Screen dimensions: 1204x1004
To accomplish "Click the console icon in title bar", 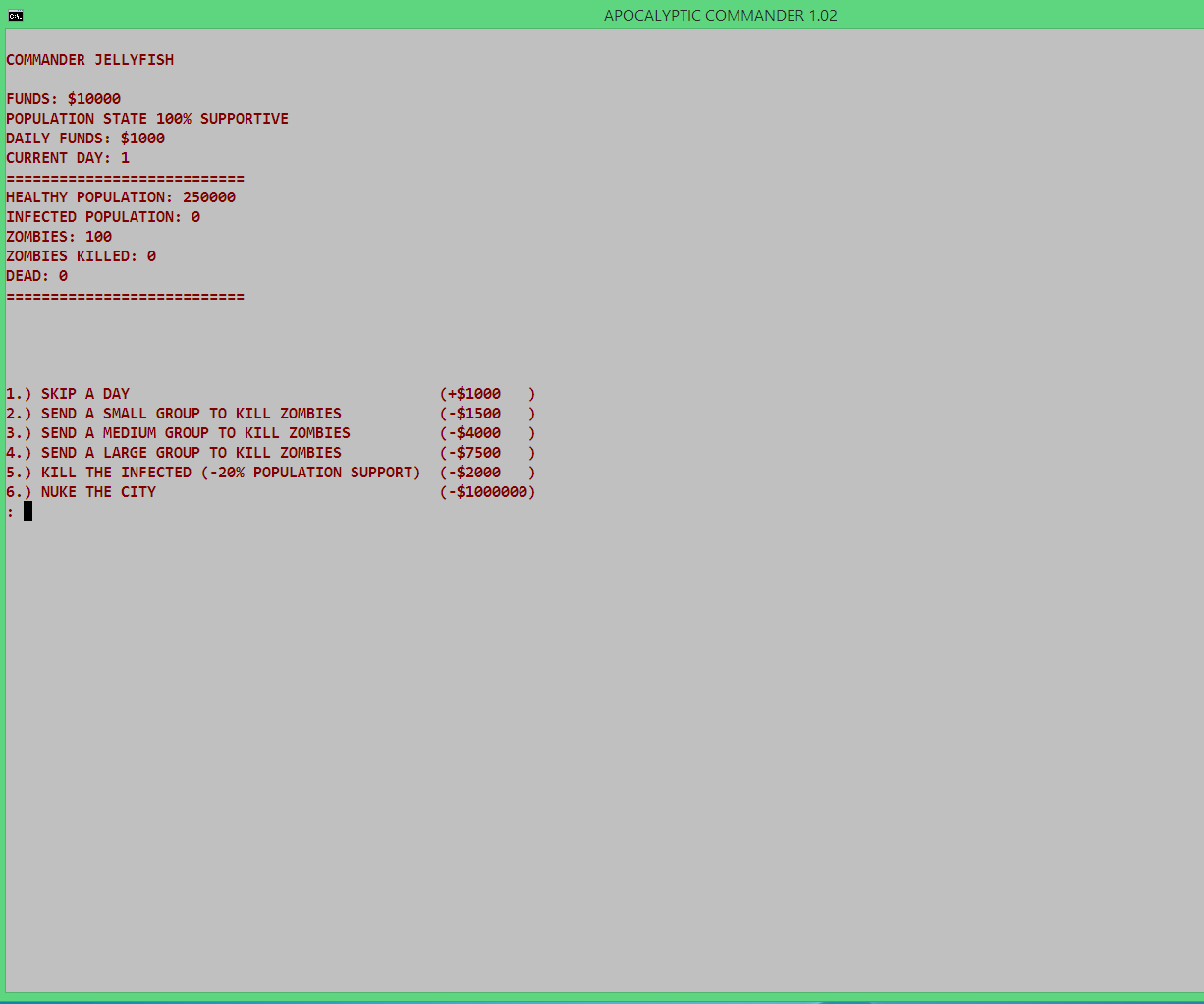I will click(x=16, y=15).
